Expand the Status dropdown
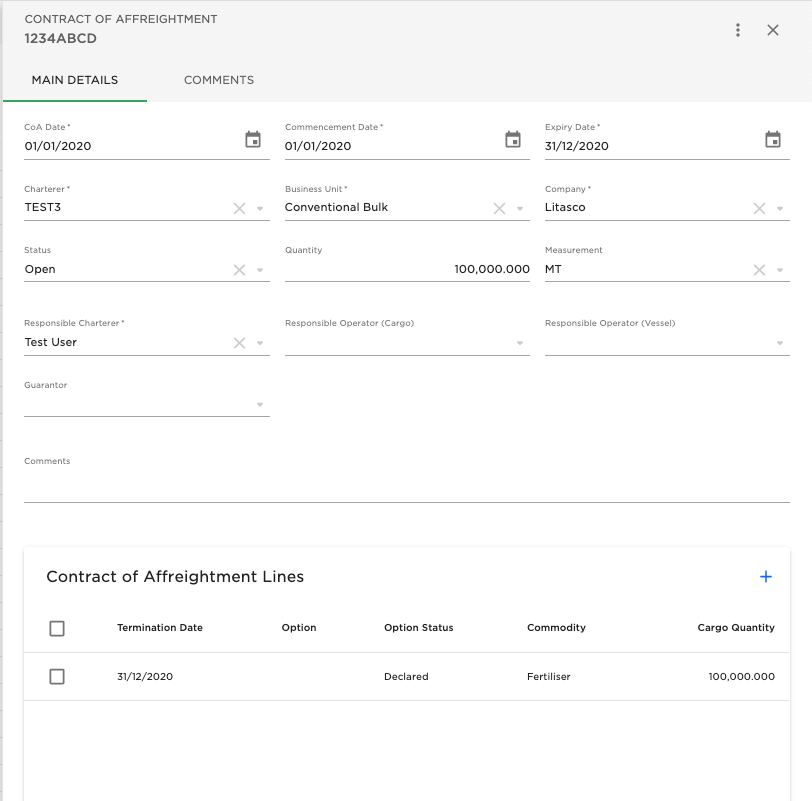Viewport: 812px width, 801px height. click(260, 270)
